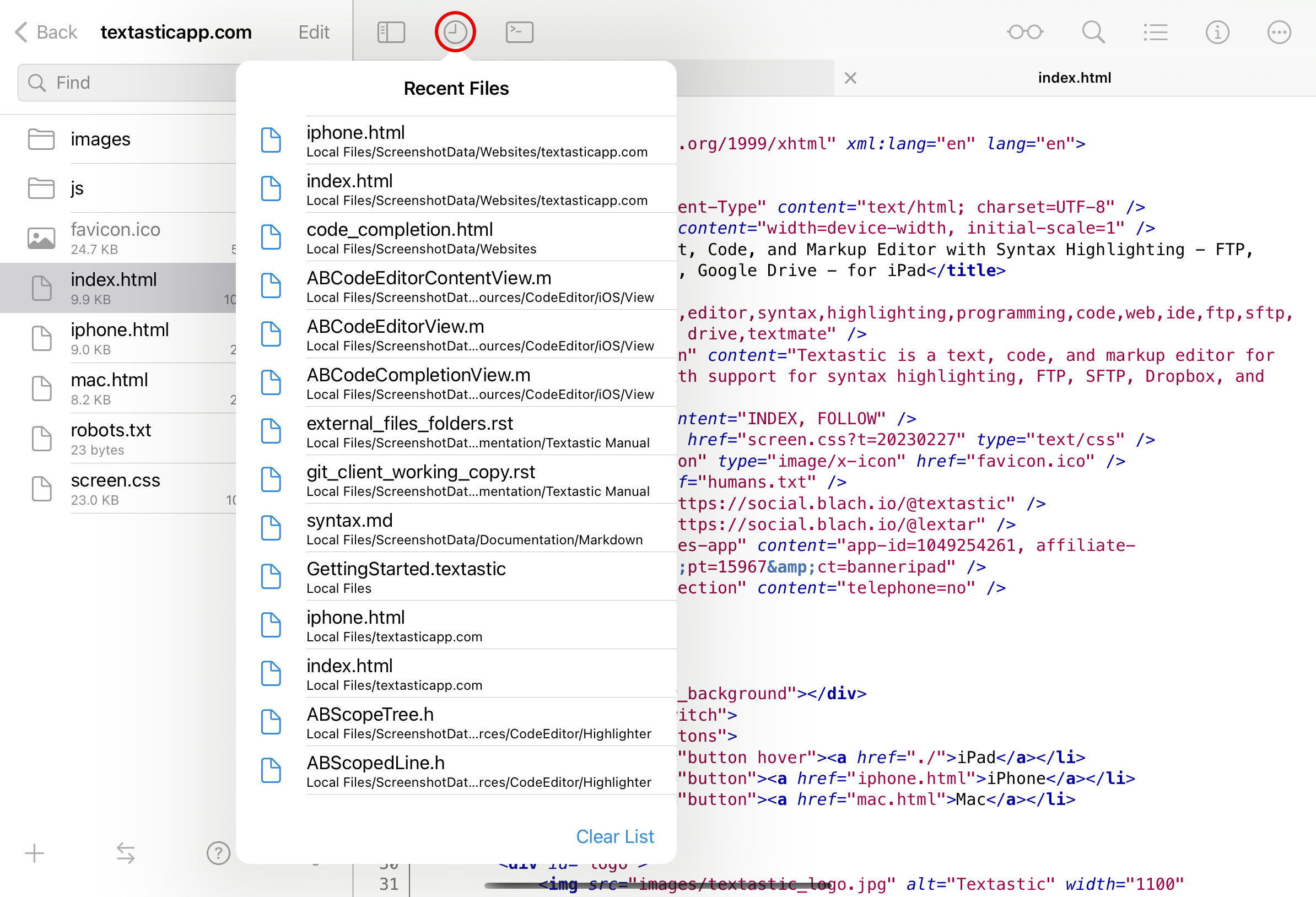Click file icon beside ABCodeEditorView.m
The height and width of the screenshot is (897, 1316).
click(x=271, y=333)
